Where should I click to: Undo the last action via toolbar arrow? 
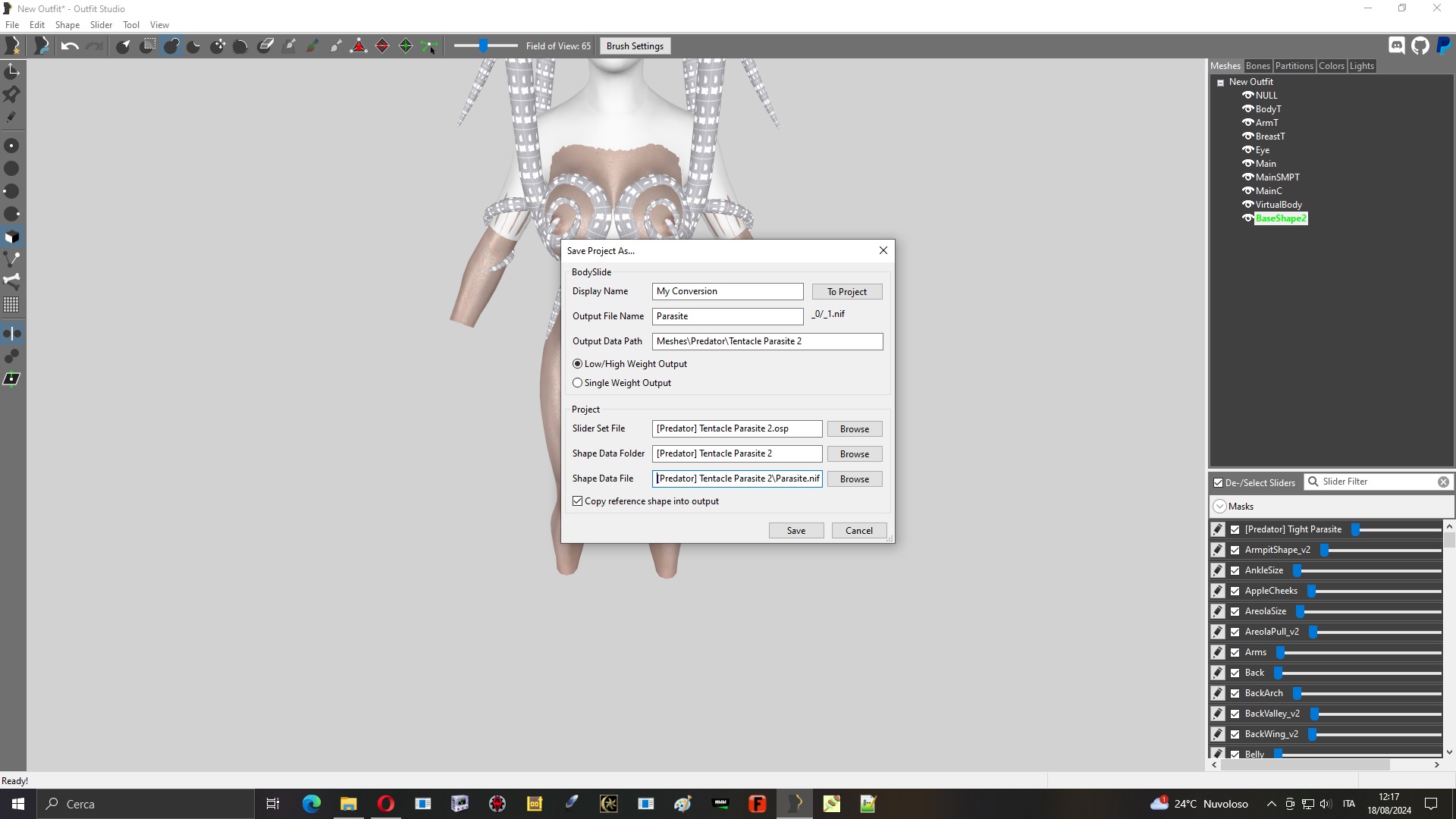(70, 46)
